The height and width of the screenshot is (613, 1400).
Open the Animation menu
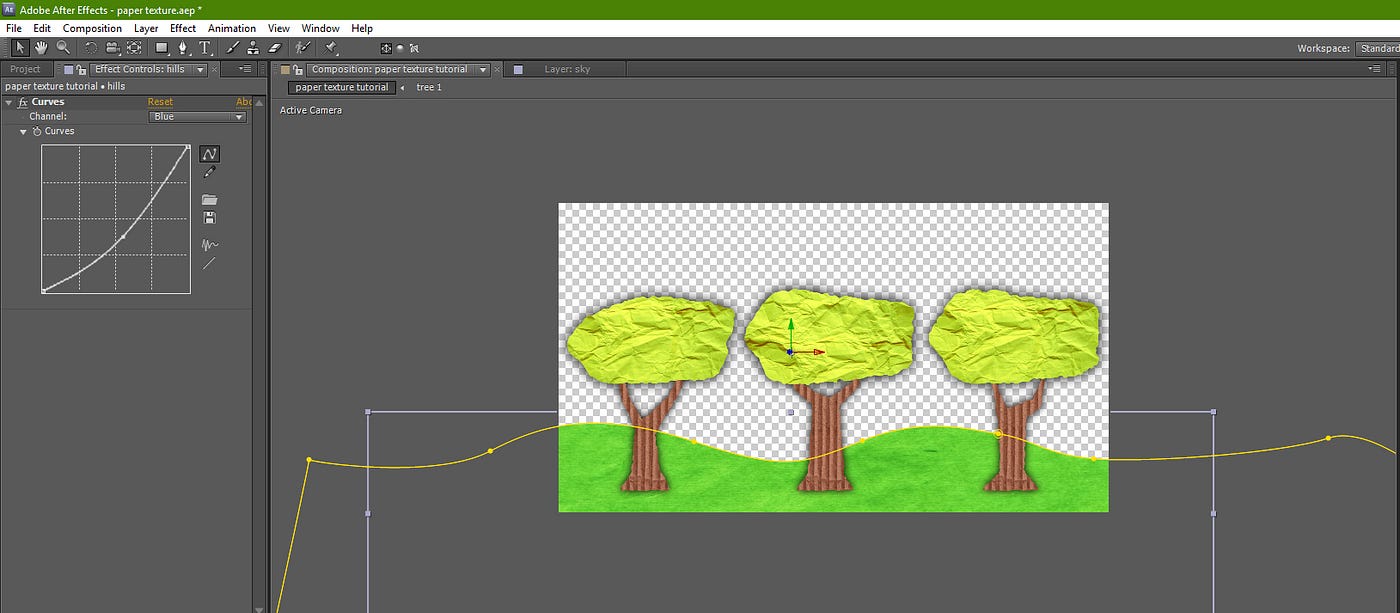point(232,28)
